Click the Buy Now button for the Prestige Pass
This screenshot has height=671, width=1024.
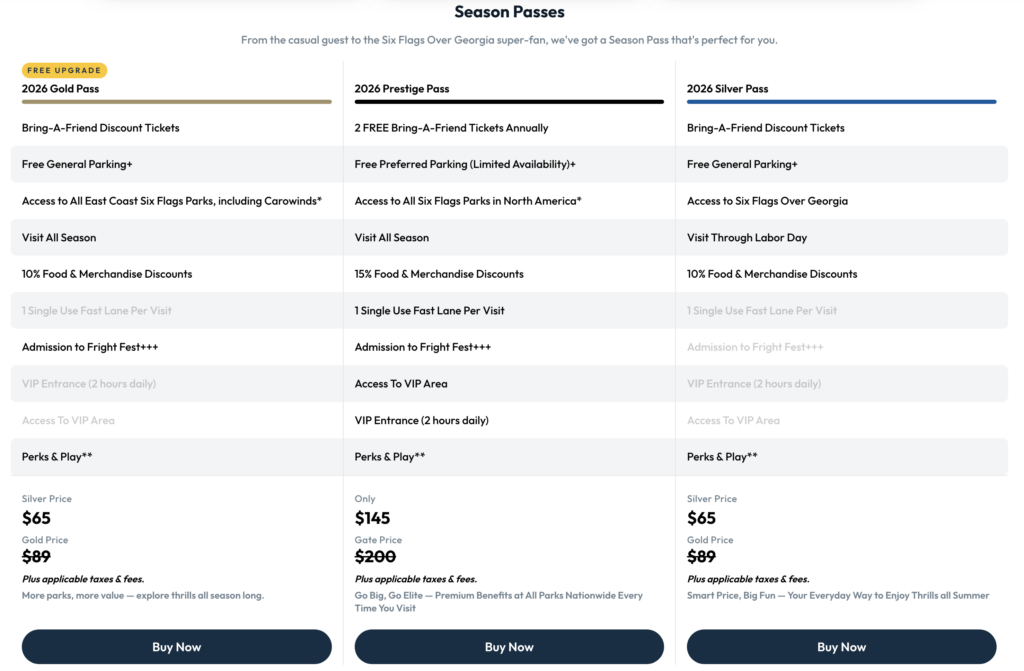509,646
